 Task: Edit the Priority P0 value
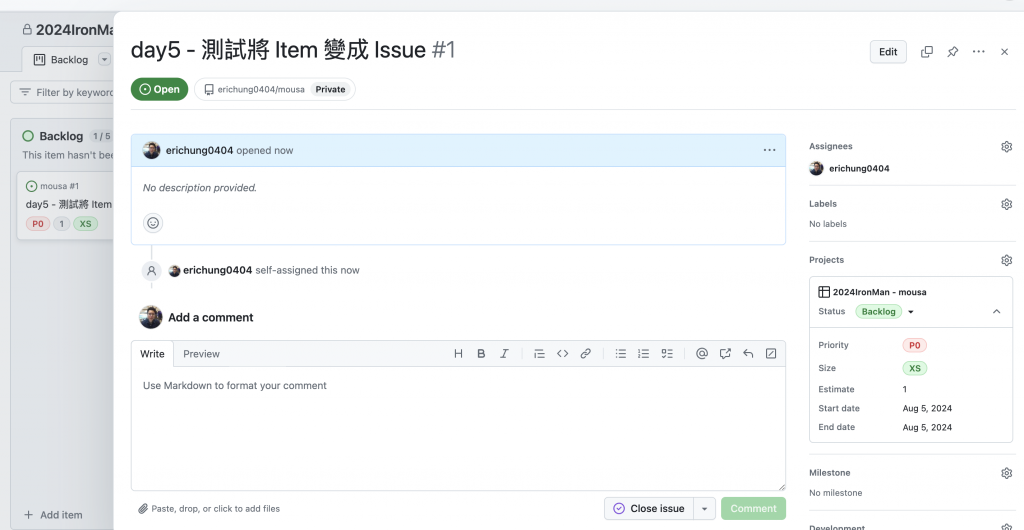(x=914, y=345)
